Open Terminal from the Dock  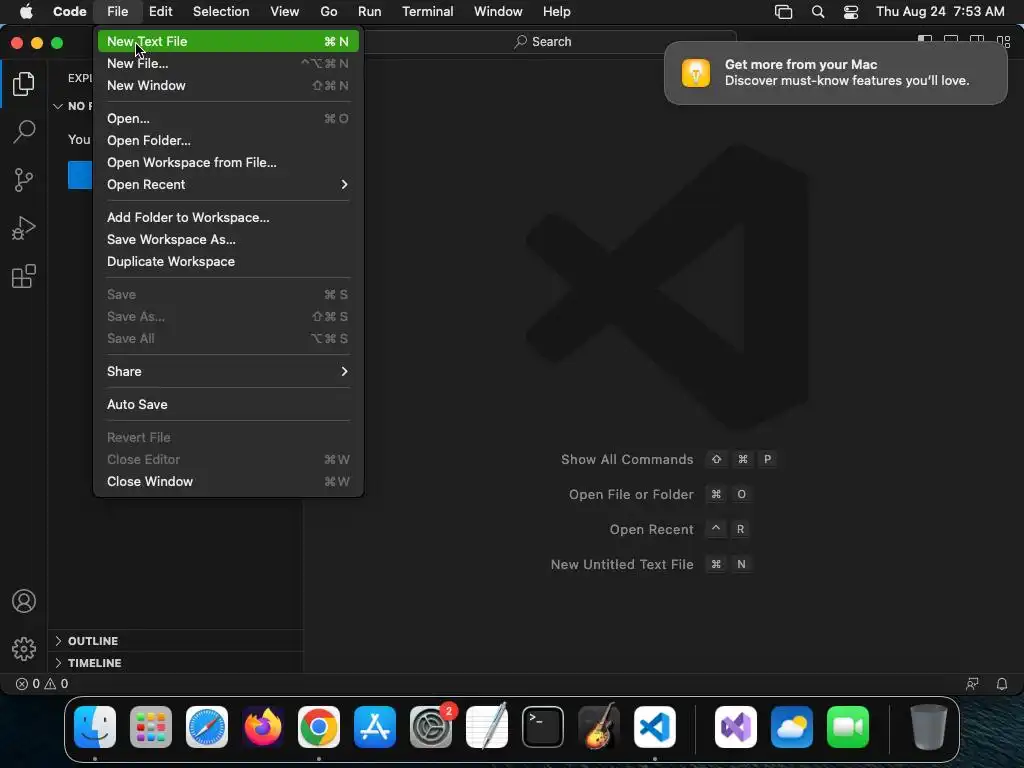(543, 727)
